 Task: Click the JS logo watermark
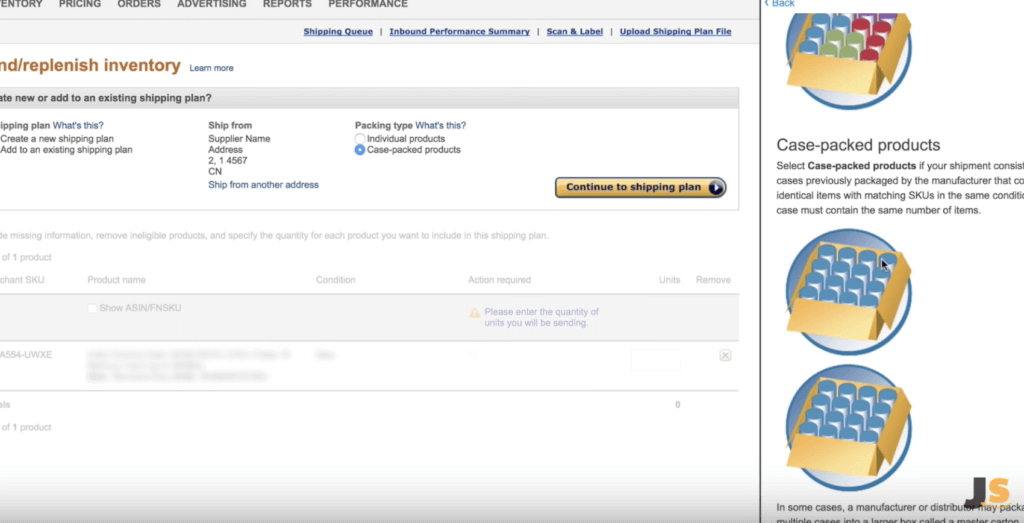[989, 492]
